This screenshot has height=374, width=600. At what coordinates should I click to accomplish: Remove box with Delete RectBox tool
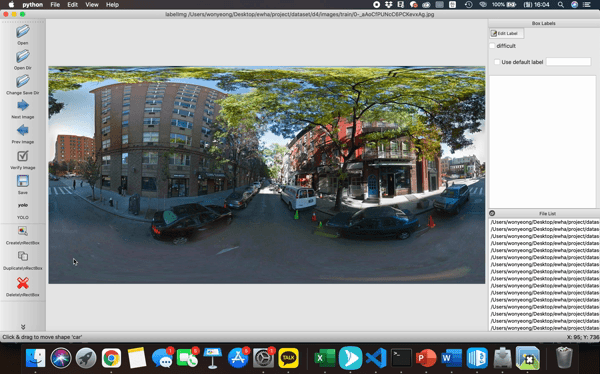(23, 287)
